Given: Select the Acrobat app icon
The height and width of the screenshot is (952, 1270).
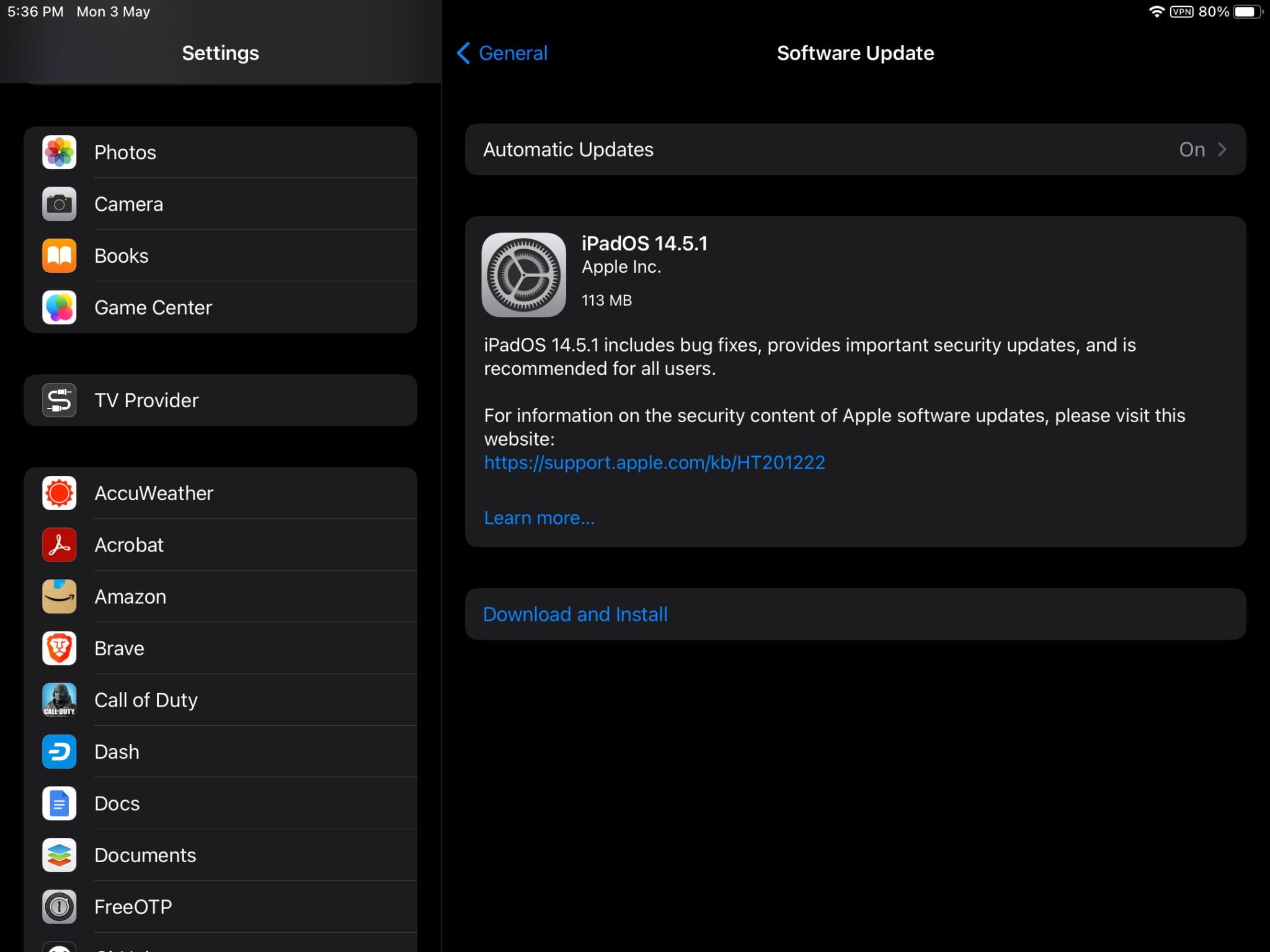Looking at the screenshot, I should pyautogui.click(x=59, y=545).
